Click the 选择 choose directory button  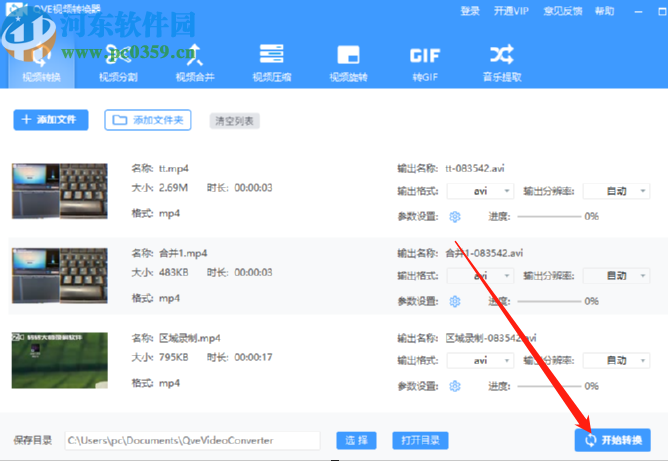click(x=356, y=441)
